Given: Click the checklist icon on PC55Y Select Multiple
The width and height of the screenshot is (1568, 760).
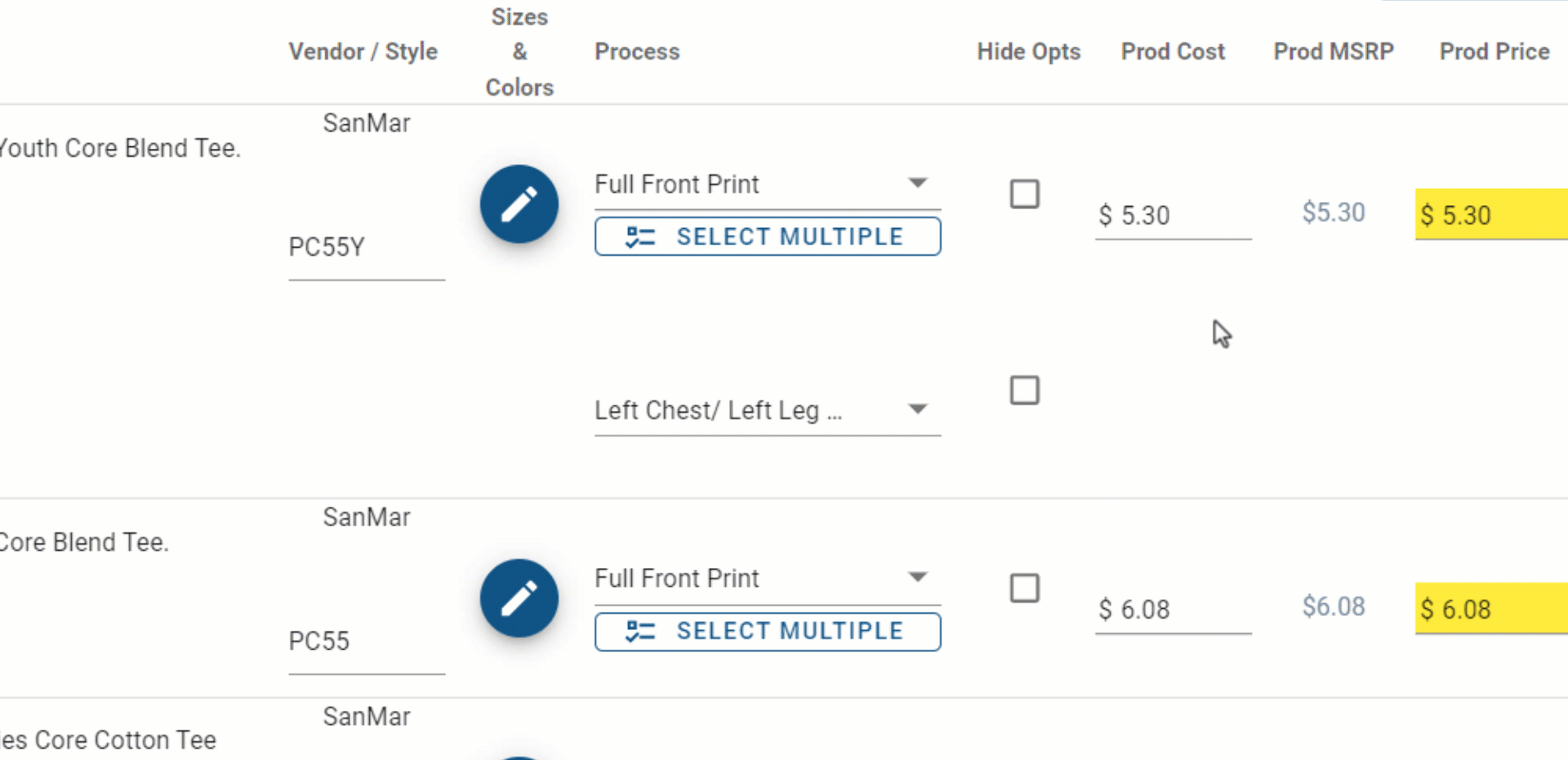Looking at the screenshot, I should pyautogui.click(x=640, y=237).
